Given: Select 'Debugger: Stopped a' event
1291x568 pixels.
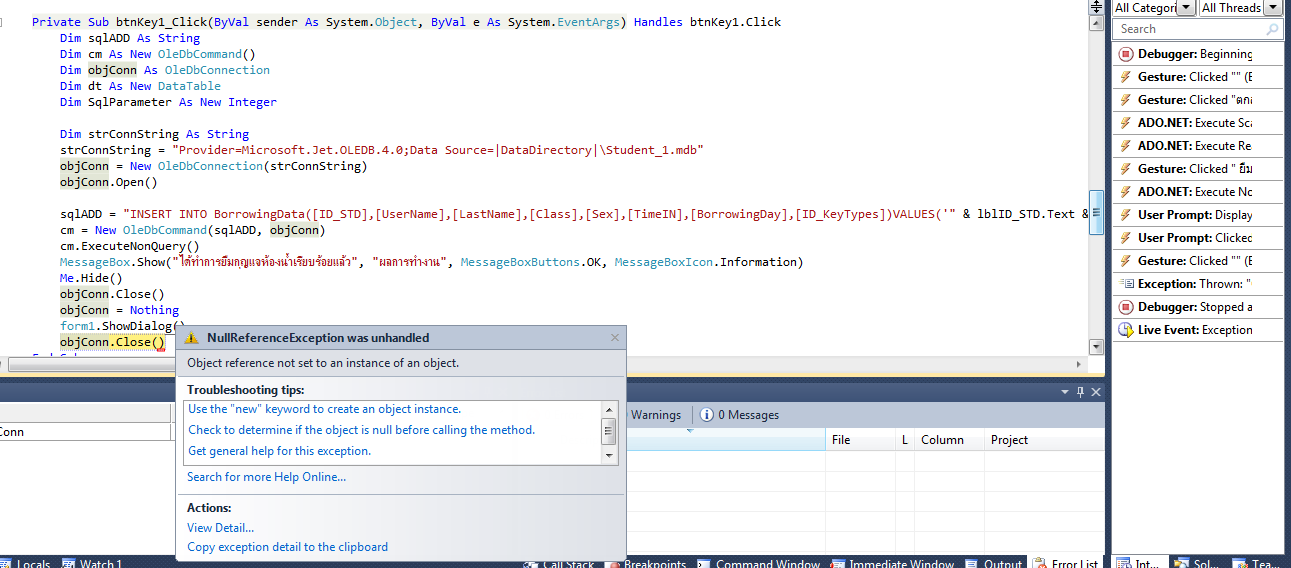Looking at the screenshot, I should click(x=1198, y=307).
